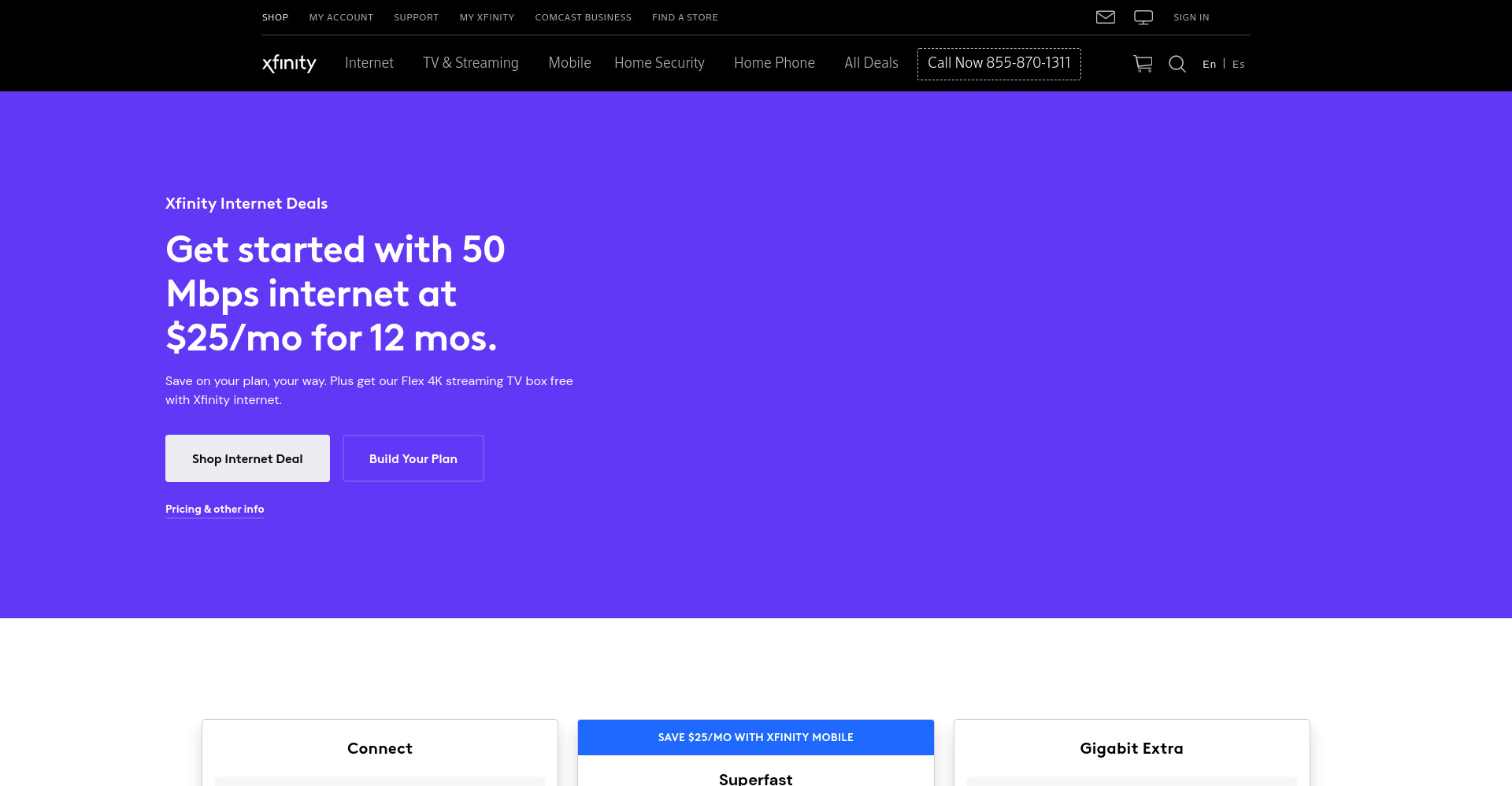Click the TV monitor icon in top bar
Screen dimensions: 1512x786
pos(1143,17)
